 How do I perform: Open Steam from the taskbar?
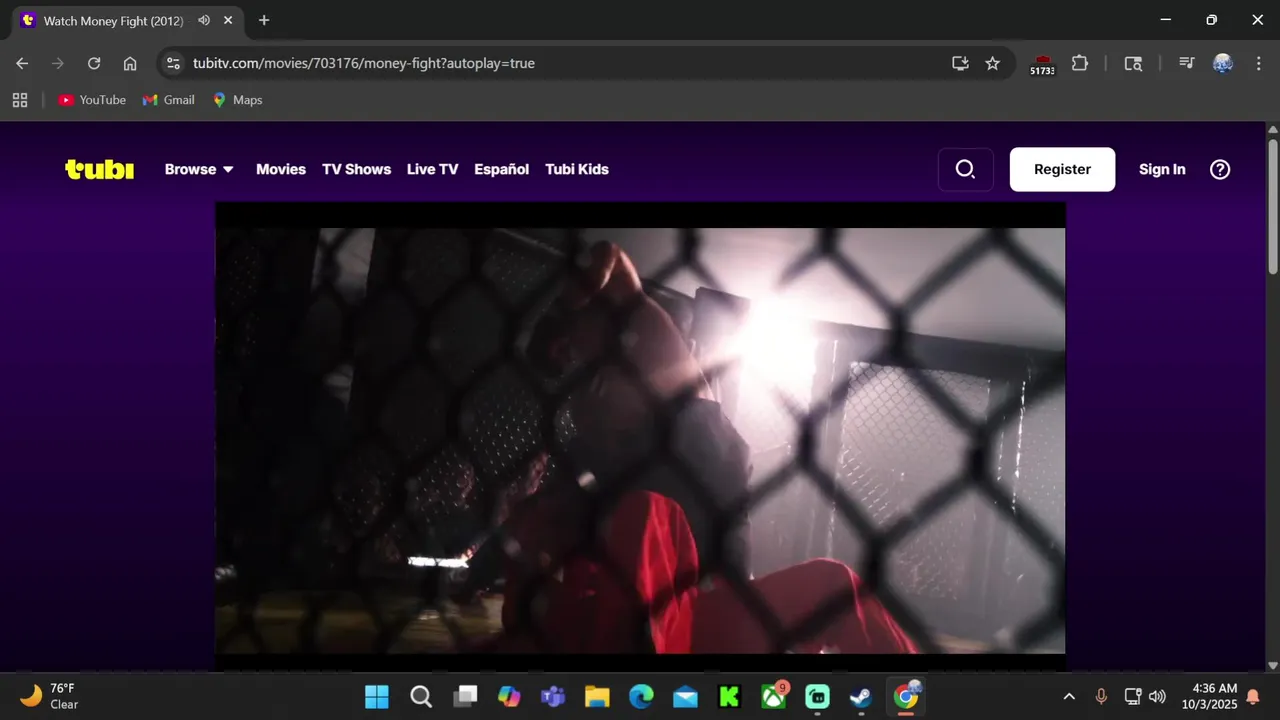click(861, 697)
